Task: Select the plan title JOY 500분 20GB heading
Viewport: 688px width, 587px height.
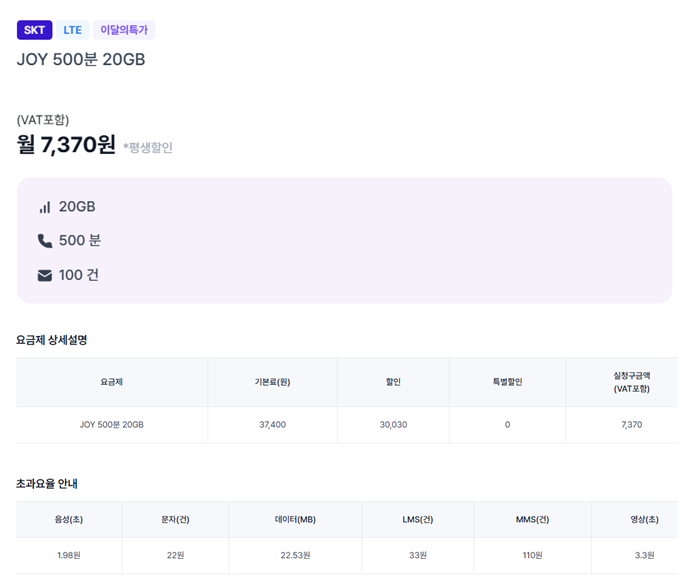Action: (x=81, y=59)
